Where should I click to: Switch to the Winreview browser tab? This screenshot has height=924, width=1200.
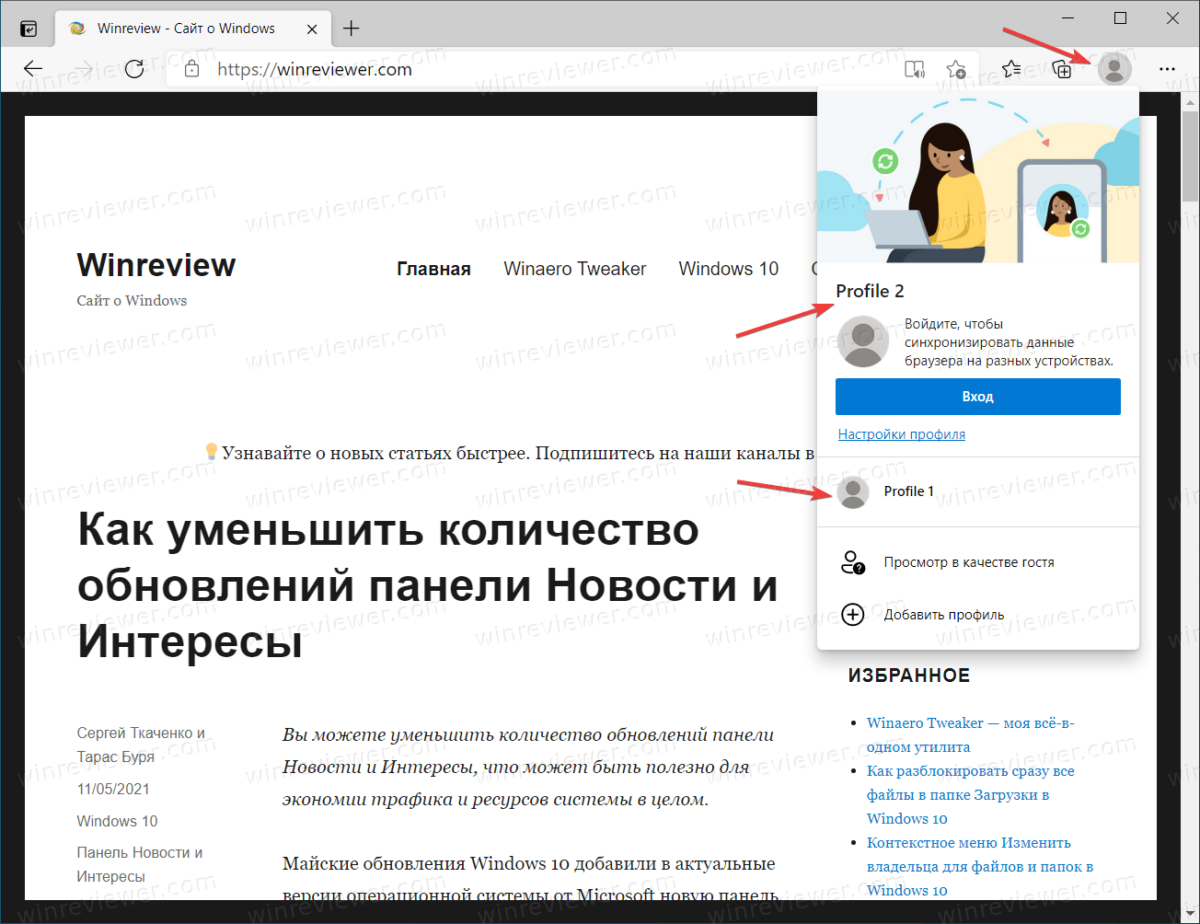(185, 28)
